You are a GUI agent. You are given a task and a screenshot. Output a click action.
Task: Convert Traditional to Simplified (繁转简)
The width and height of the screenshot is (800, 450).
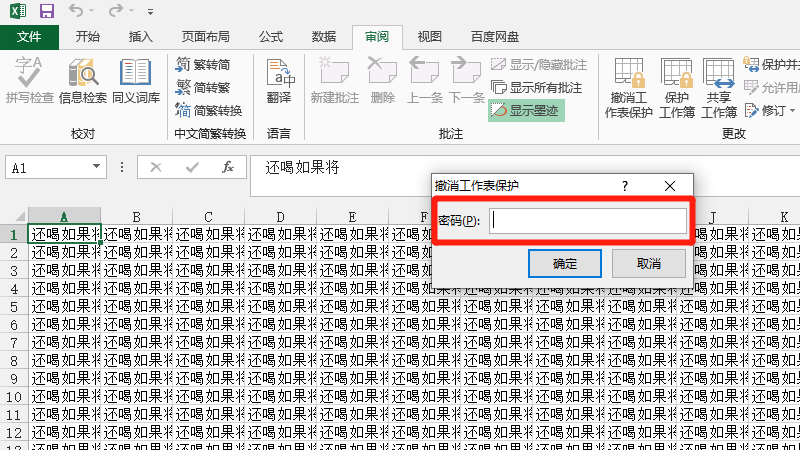203,64
